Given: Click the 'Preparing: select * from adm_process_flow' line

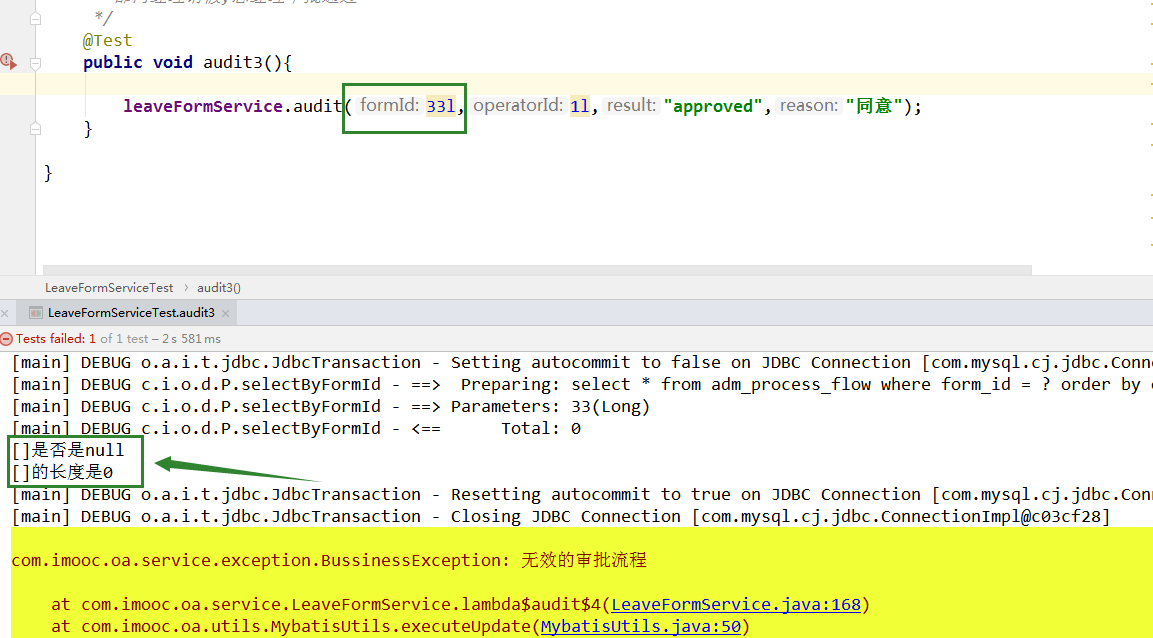Looking at the screenshot, I should click(x=582, y=384).
